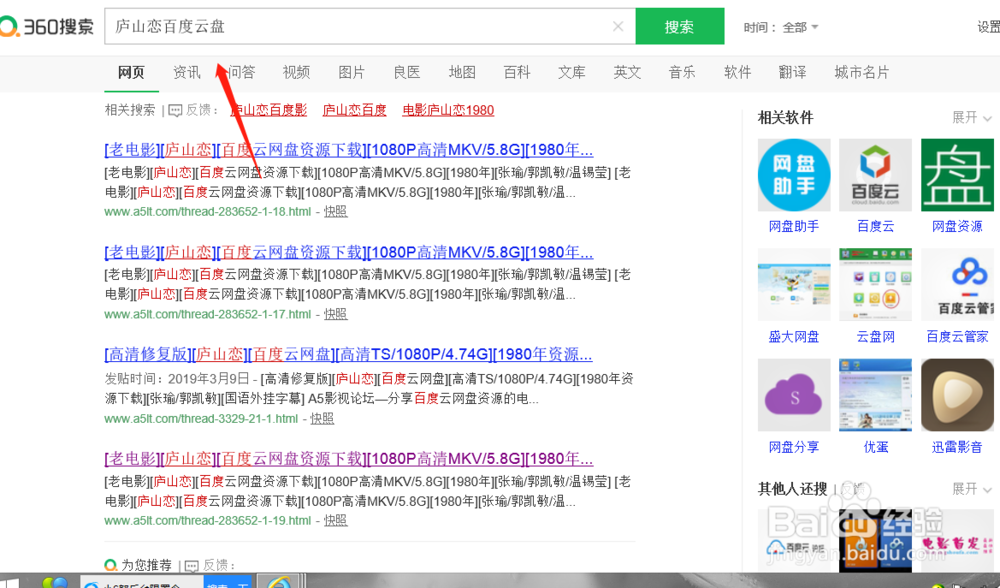This screenshot has height=588, width=1000.
Task: Open the 电影庐山恋1980 related search link
Action: tap(447, 110)
